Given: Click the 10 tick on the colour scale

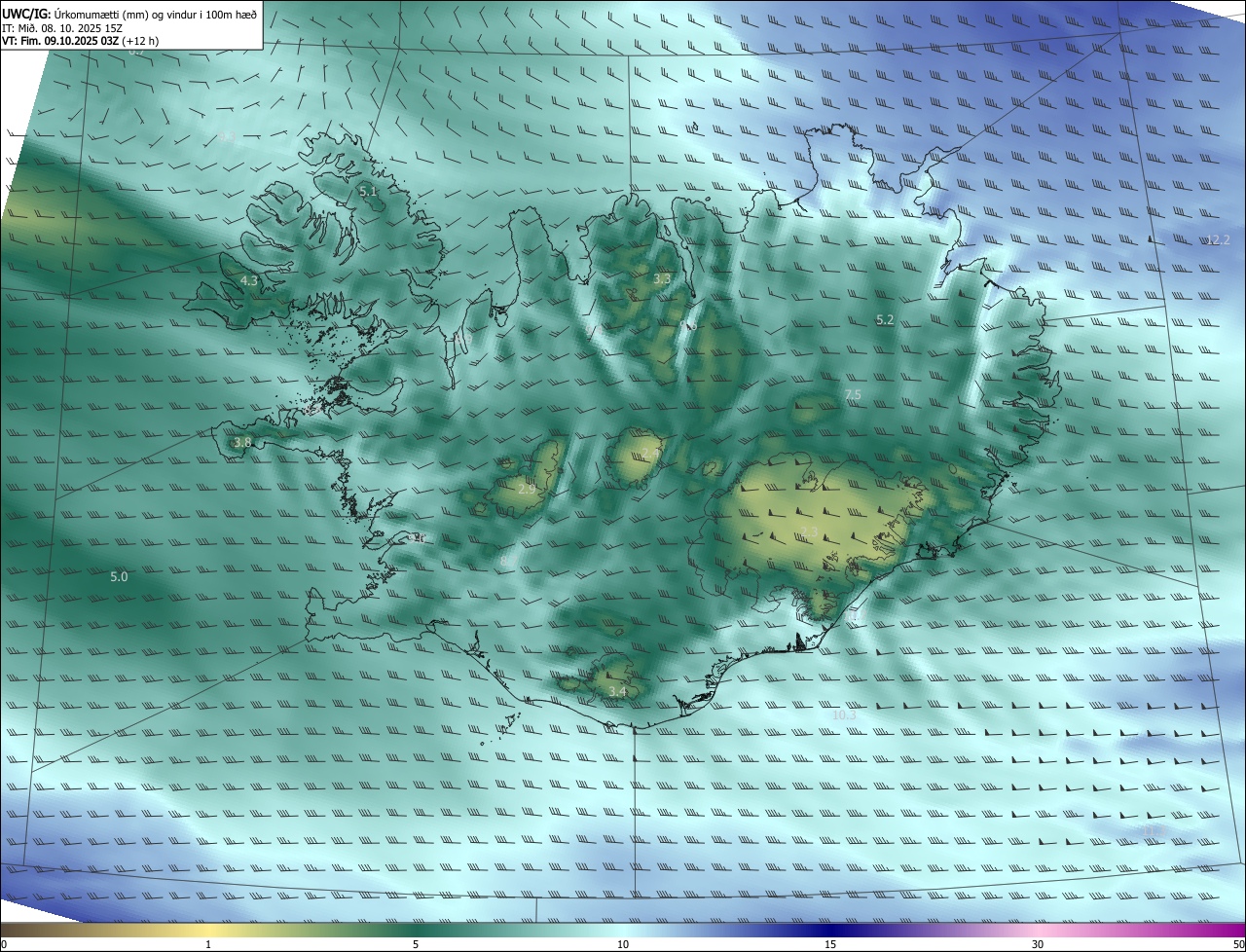Looking at the screenshot, I should (623, 944).
